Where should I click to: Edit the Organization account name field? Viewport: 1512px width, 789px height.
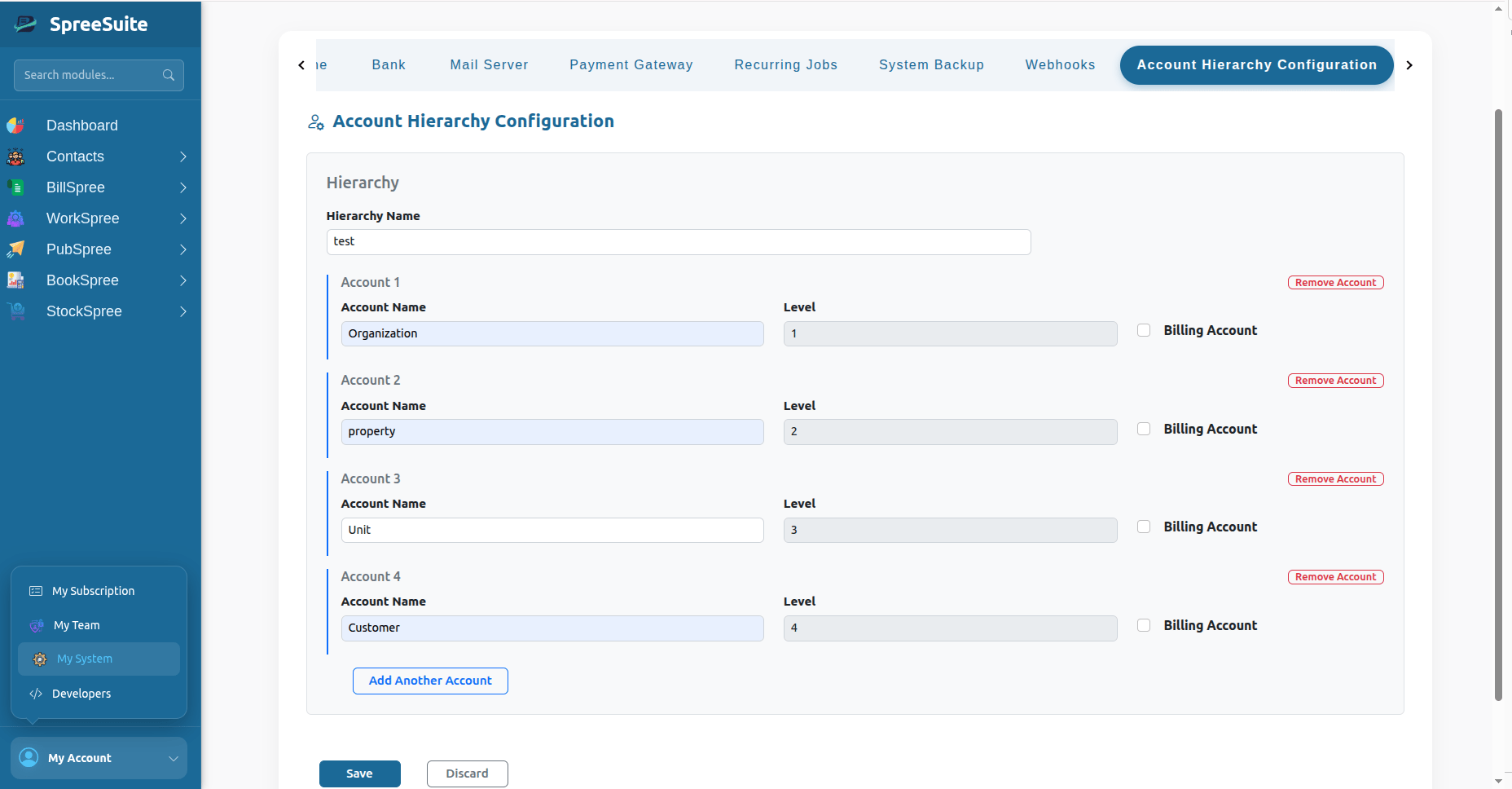tap(552, 333)
